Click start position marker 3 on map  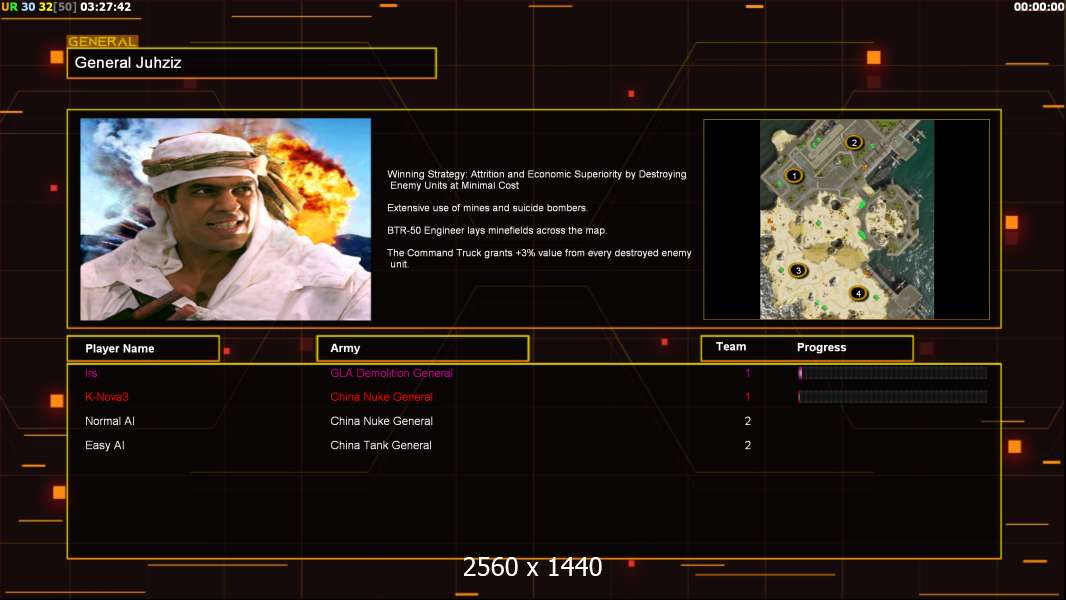coord(798,270)
